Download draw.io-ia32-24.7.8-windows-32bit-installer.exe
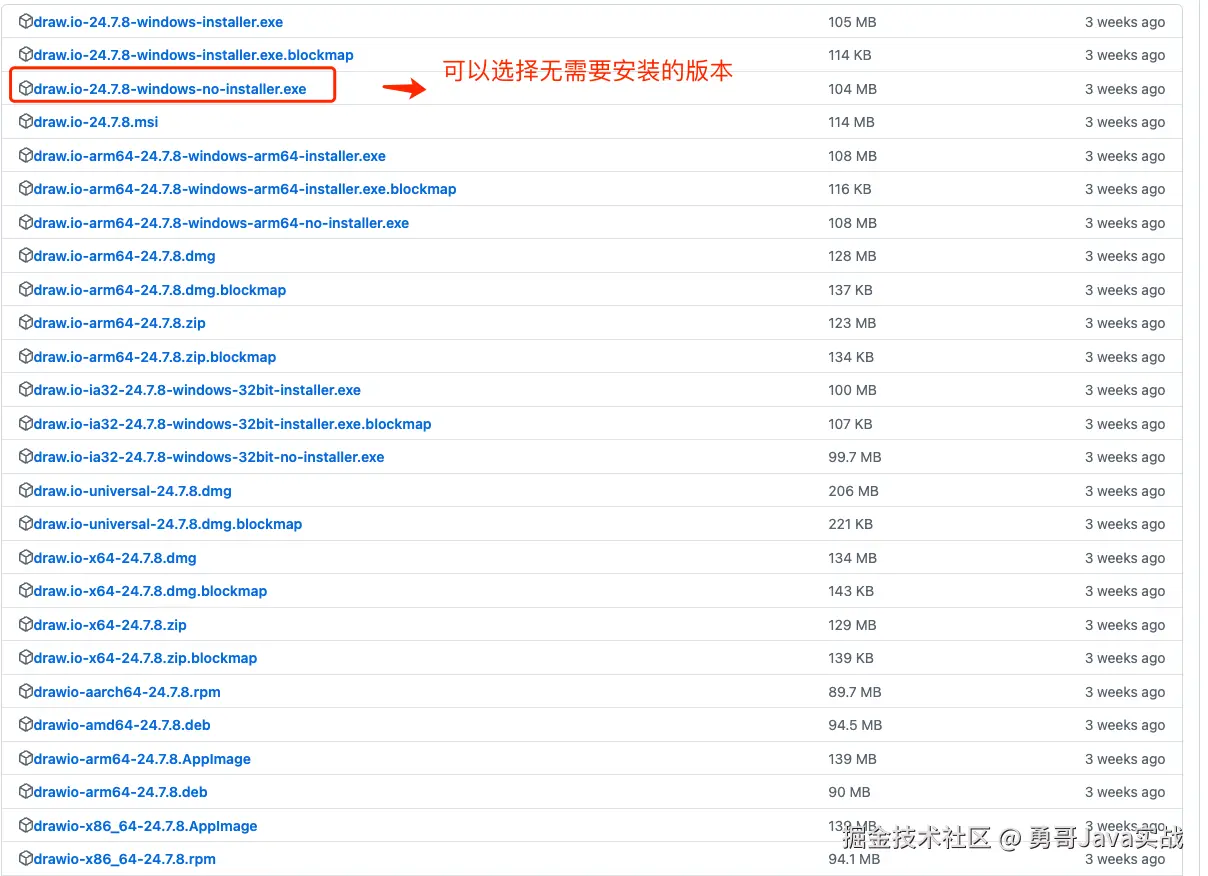Viewport: 1208px width, 876px height. tap(197, 390)
